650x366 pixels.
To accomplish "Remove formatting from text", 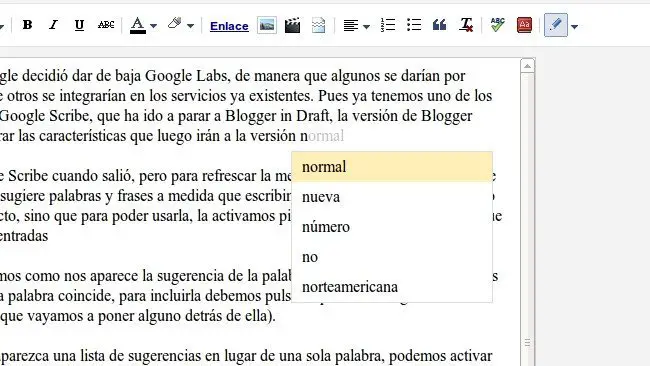I will coord(466,25).
